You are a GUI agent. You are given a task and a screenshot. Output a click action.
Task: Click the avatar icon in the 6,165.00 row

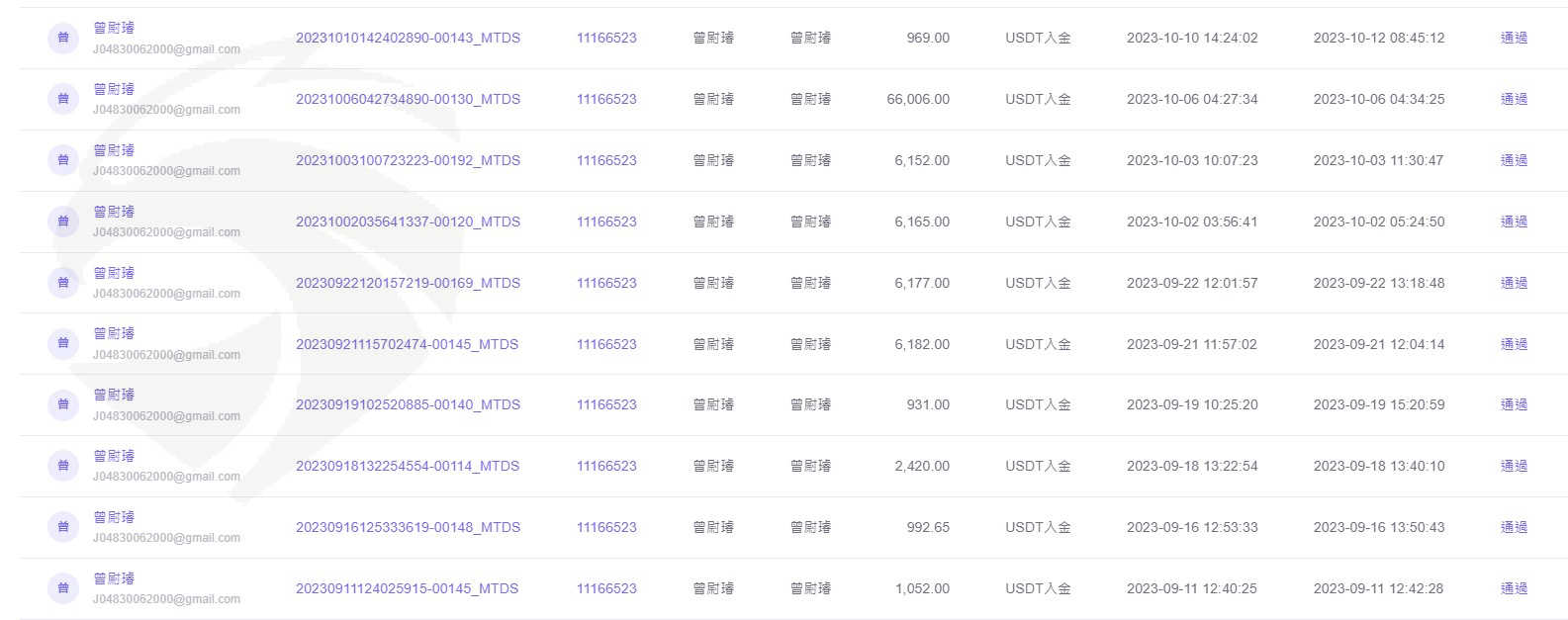tap(63, 221)
